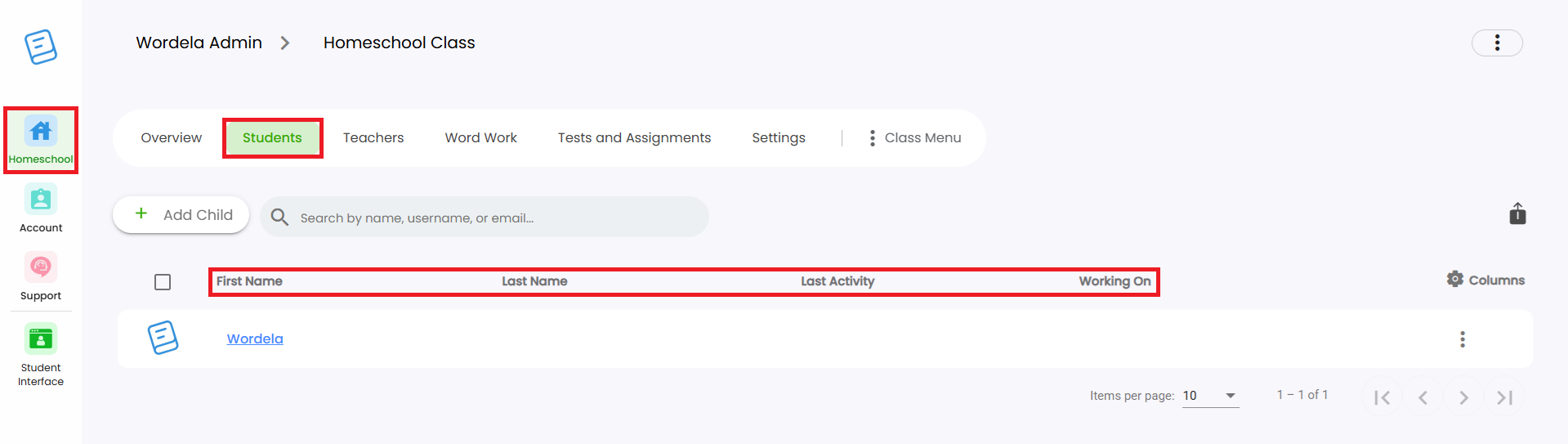The image size is (1568, 444).
Task: Click the Wordela student avatar icon
Action: coord(163,338)
